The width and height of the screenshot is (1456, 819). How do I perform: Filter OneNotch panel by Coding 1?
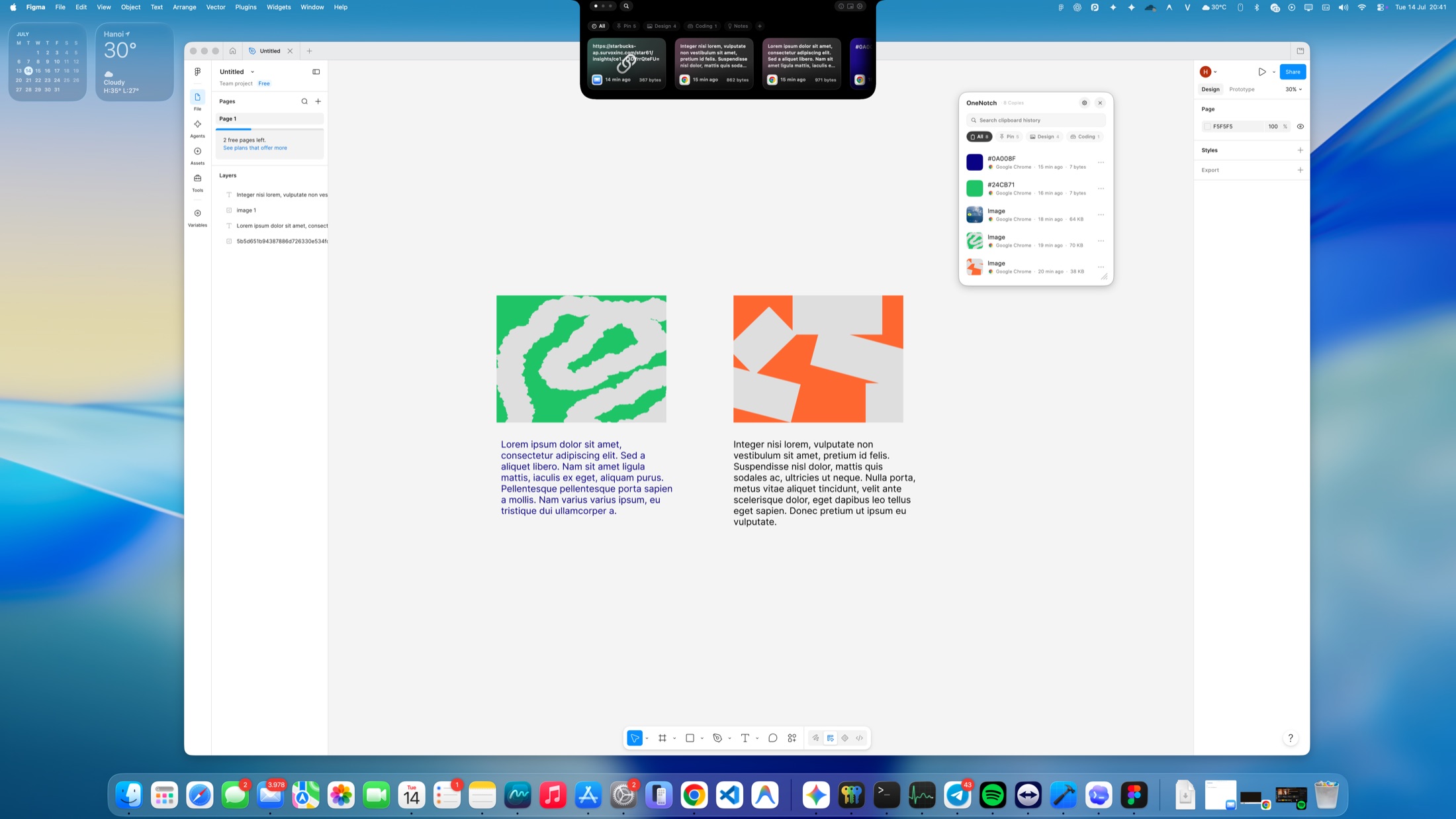[1085, 136]
